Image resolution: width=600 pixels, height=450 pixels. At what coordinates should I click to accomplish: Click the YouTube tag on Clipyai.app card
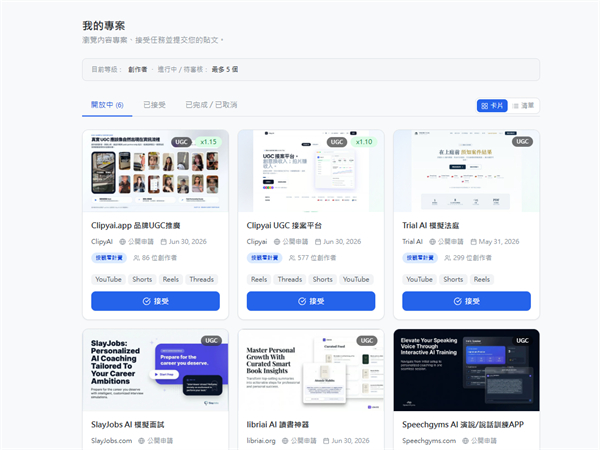(x=108, y=279)
